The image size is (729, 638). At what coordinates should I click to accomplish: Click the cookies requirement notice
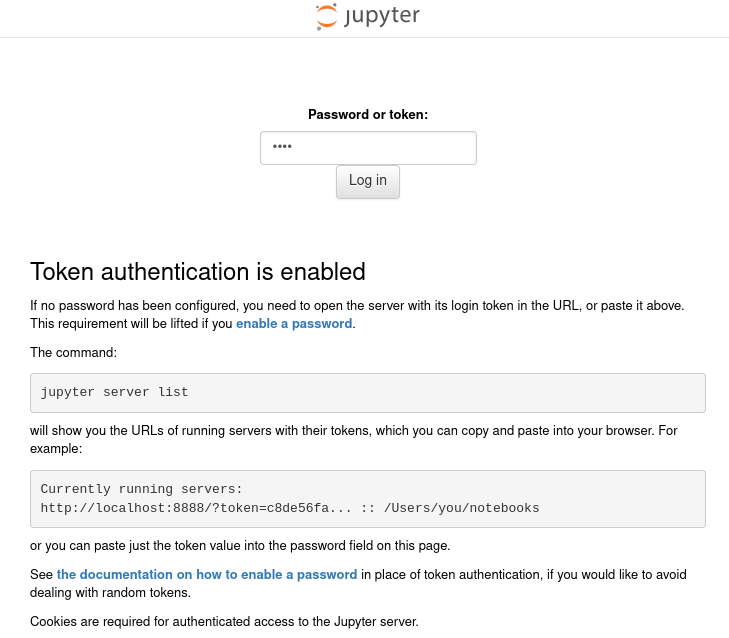pyautogui.click(x=224, y=622)
